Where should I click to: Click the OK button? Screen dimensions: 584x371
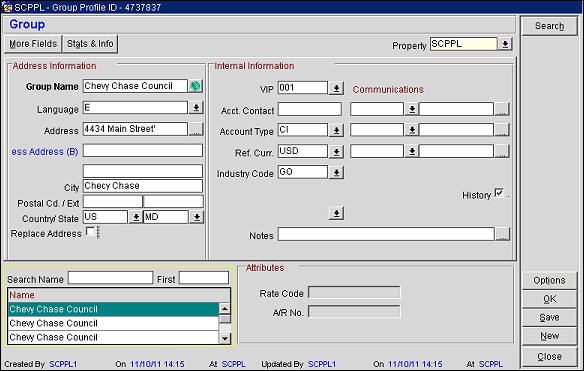point(549,299)
